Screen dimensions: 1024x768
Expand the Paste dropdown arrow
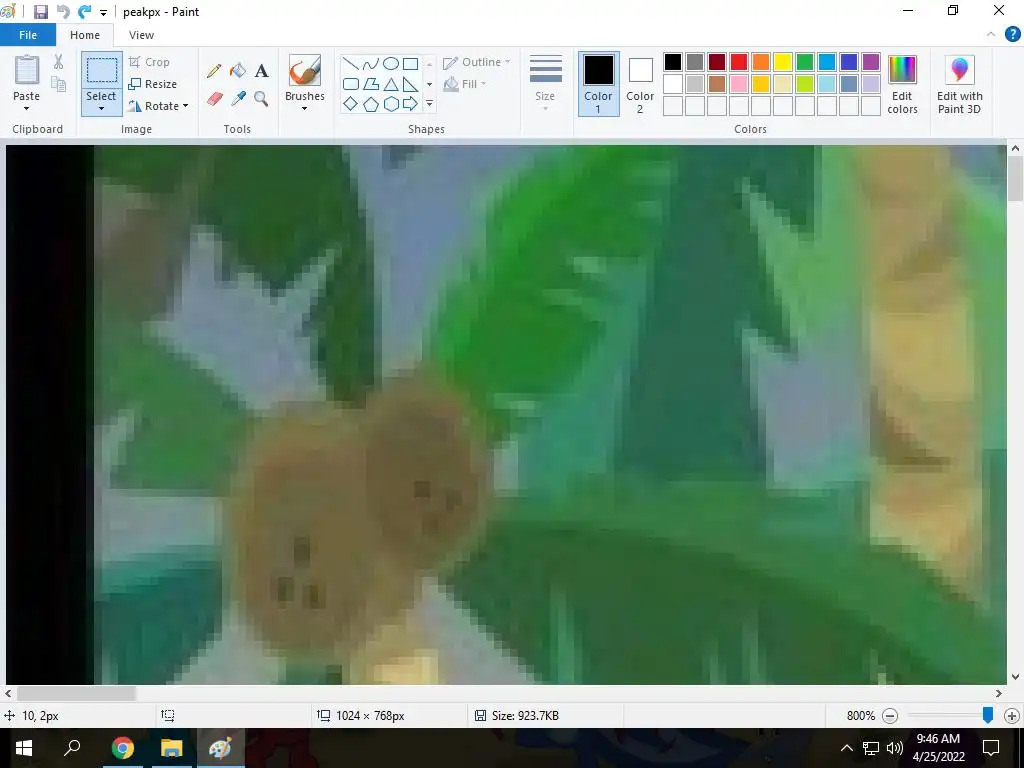point(27,108)
